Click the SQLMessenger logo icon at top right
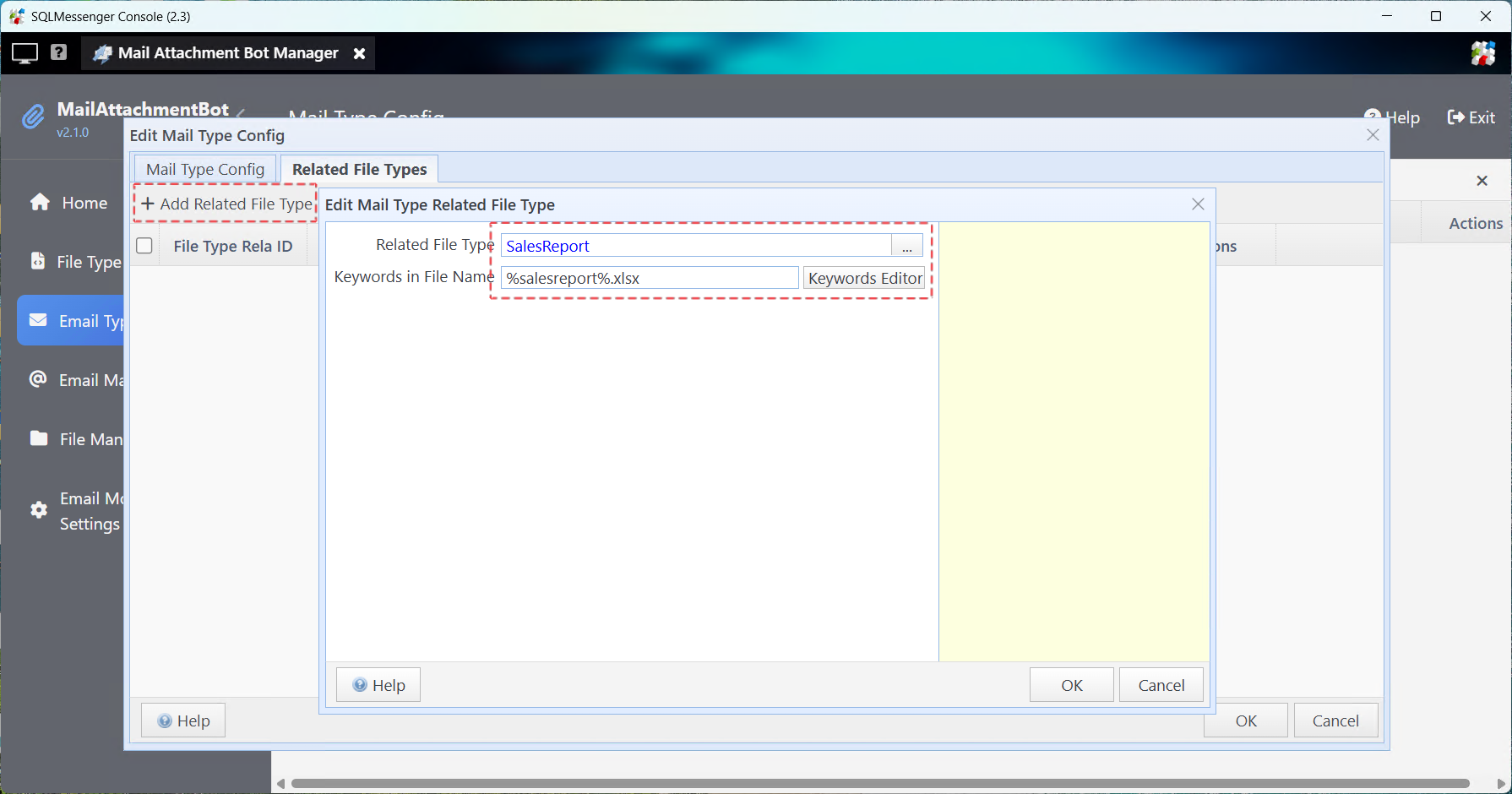The width and height of the screenshot is (1512, 794). pos(1482,53)
